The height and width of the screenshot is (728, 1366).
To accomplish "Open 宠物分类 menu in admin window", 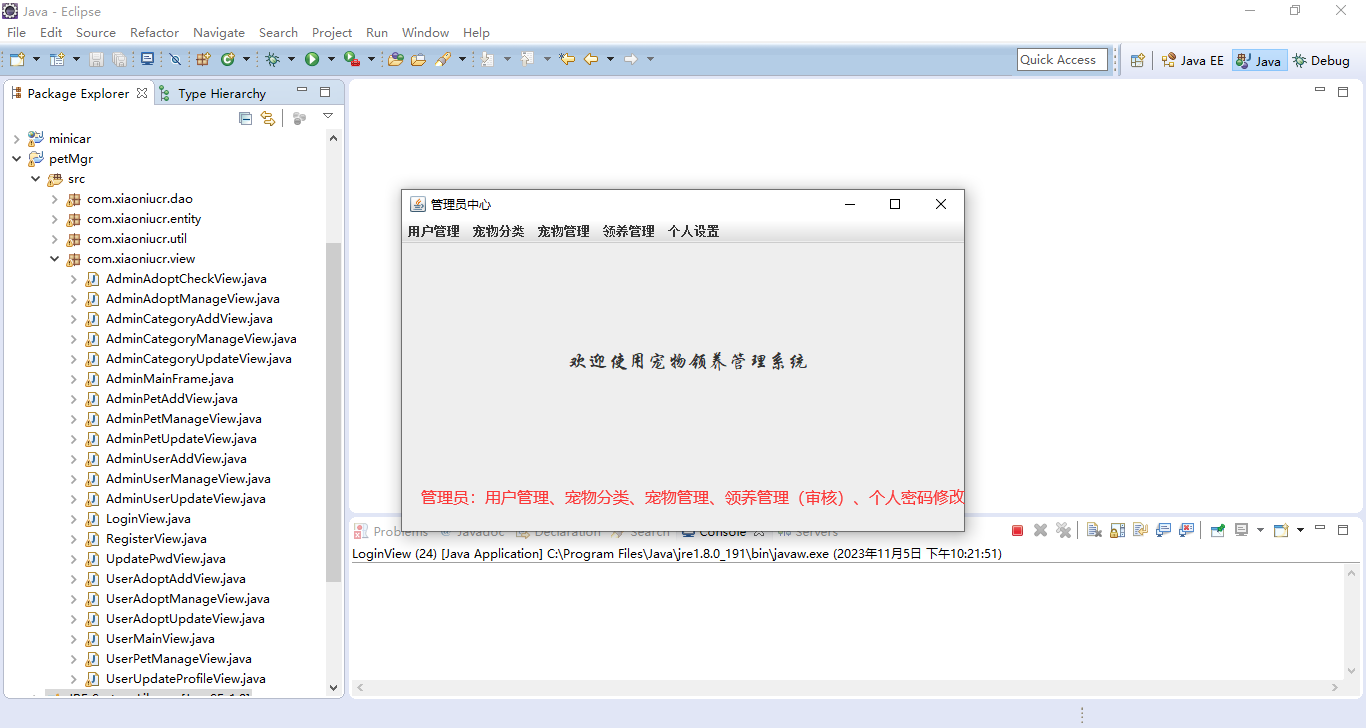I will (x=499, y=231).
